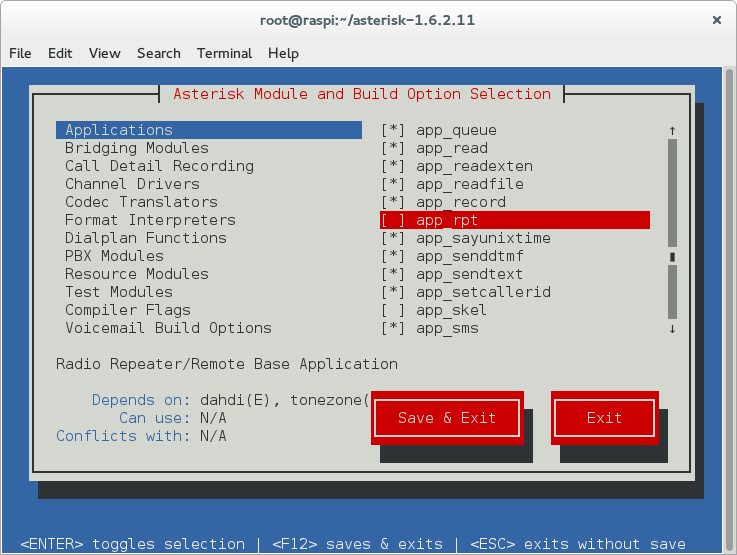
Task: Select Call Detail Recording category
Action: point(159,166)
